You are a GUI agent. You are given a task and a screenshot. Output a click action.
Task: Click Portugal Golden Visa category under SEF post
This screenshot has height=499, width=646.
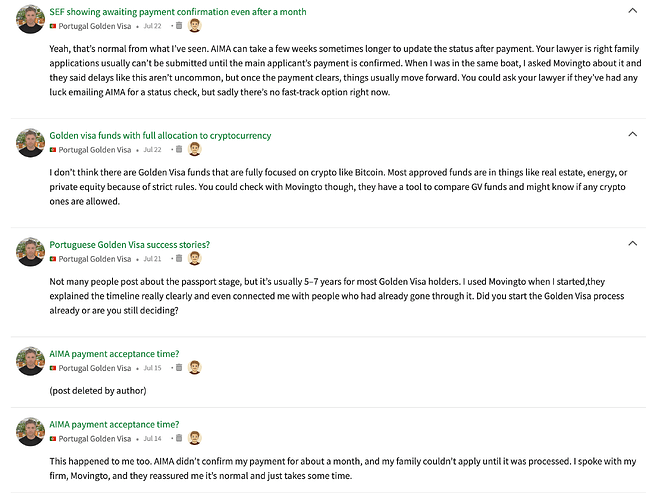(95, 26)
